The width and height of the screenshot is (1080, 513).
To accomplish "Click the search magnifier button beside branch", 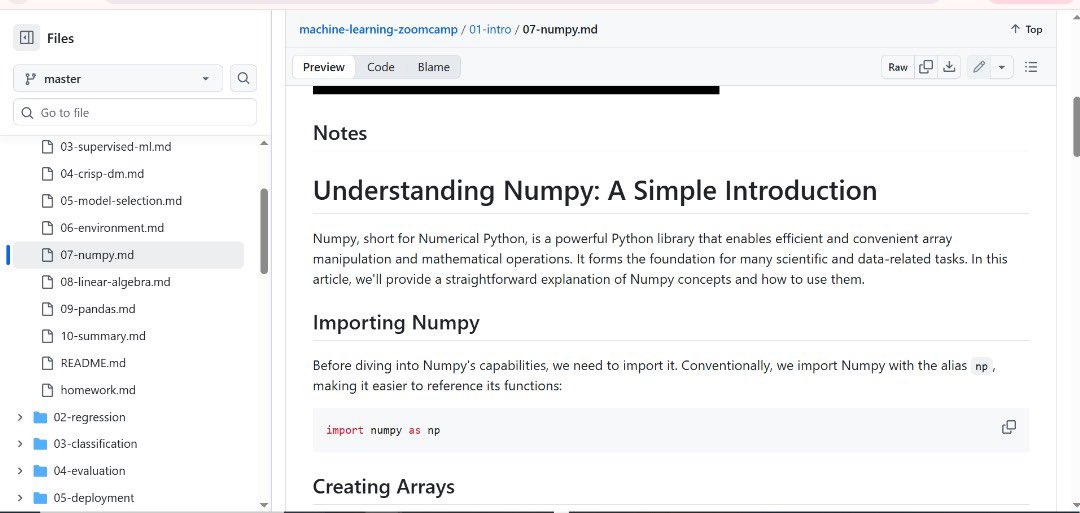I will point(243,78).
